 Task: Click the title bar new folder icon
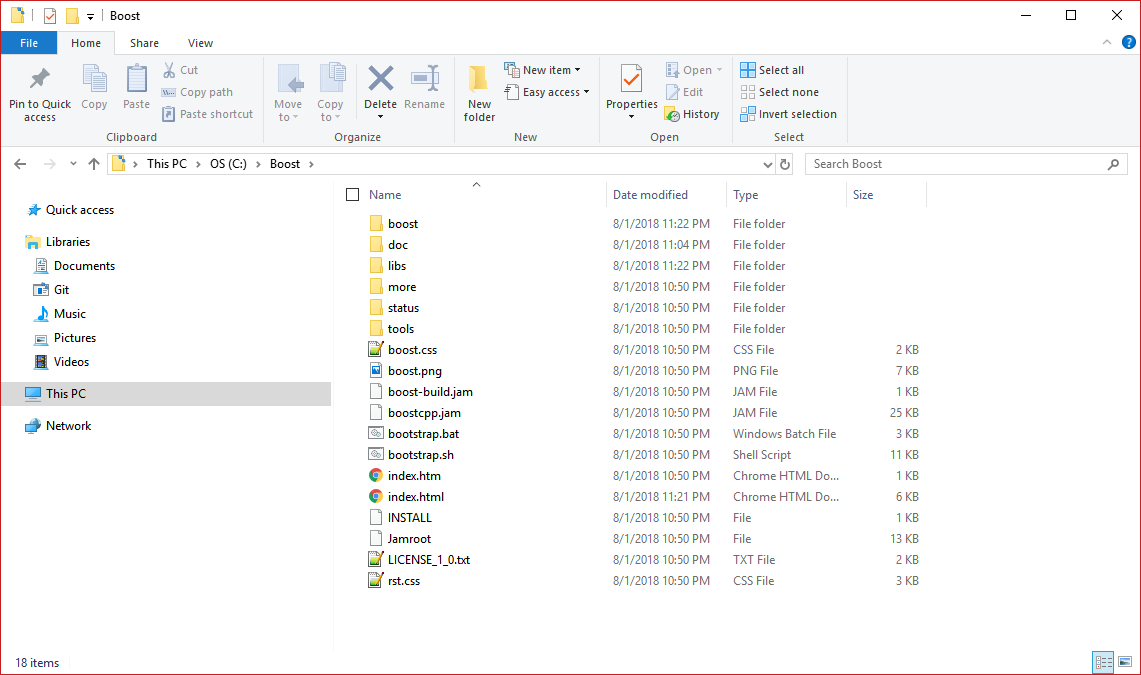(x=72, y=15)
